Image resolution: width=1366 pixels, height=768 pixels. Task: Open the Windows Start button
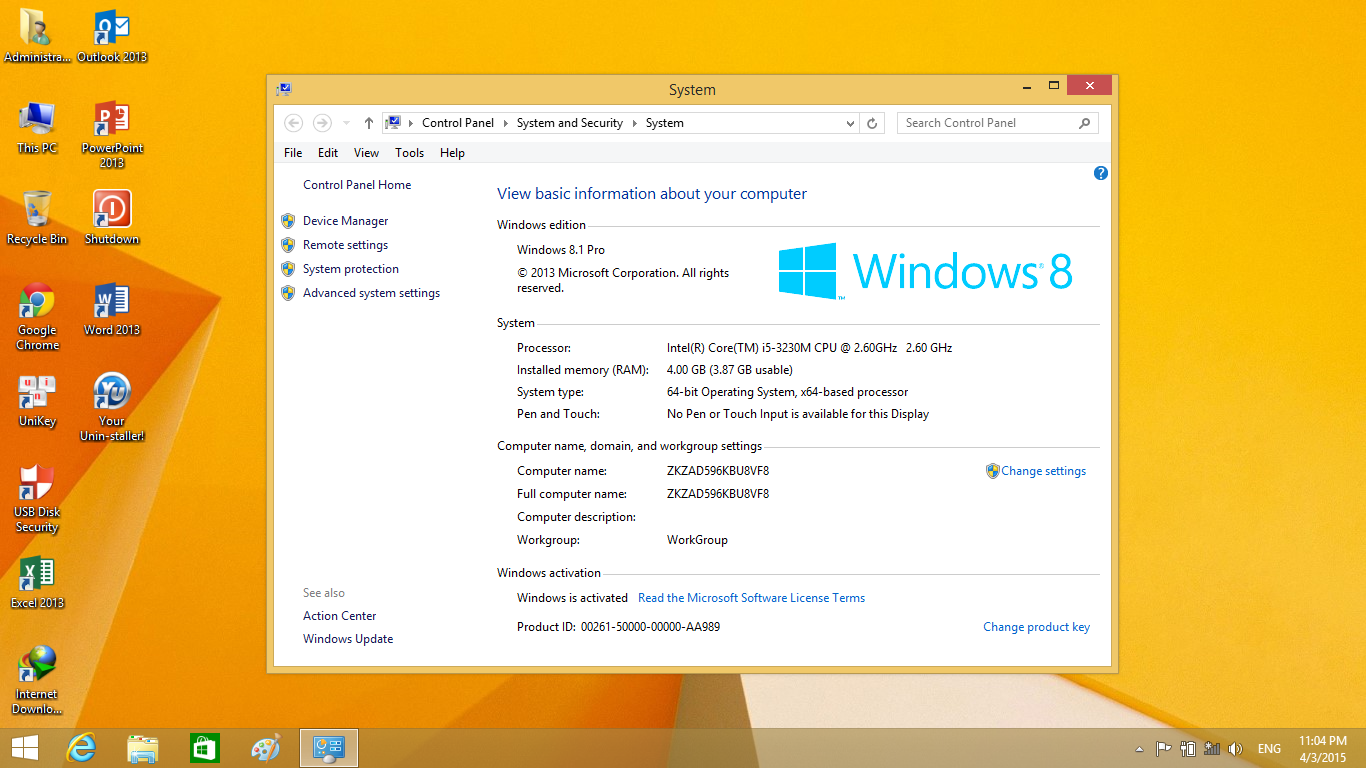click(x=24, y=748)
